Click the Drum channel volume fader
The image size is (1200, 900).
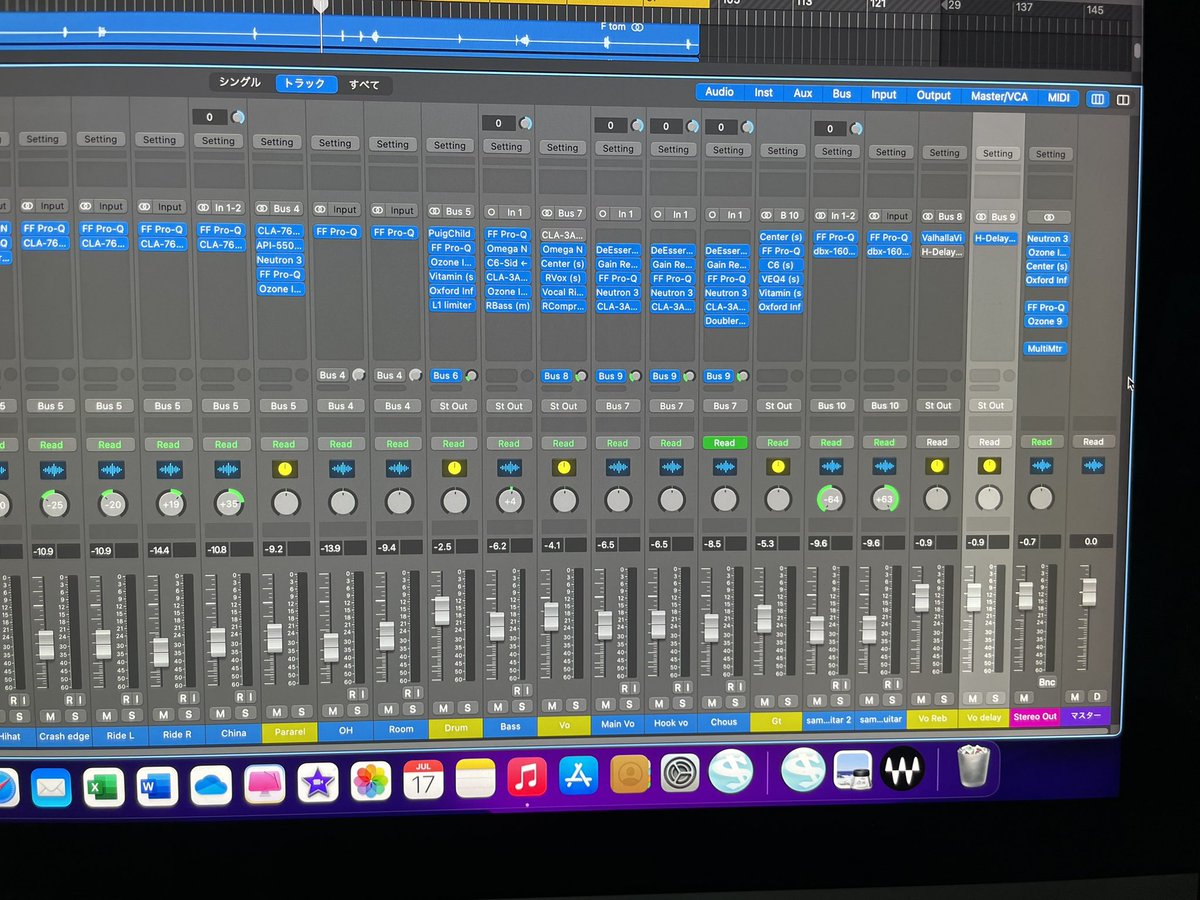441,611
